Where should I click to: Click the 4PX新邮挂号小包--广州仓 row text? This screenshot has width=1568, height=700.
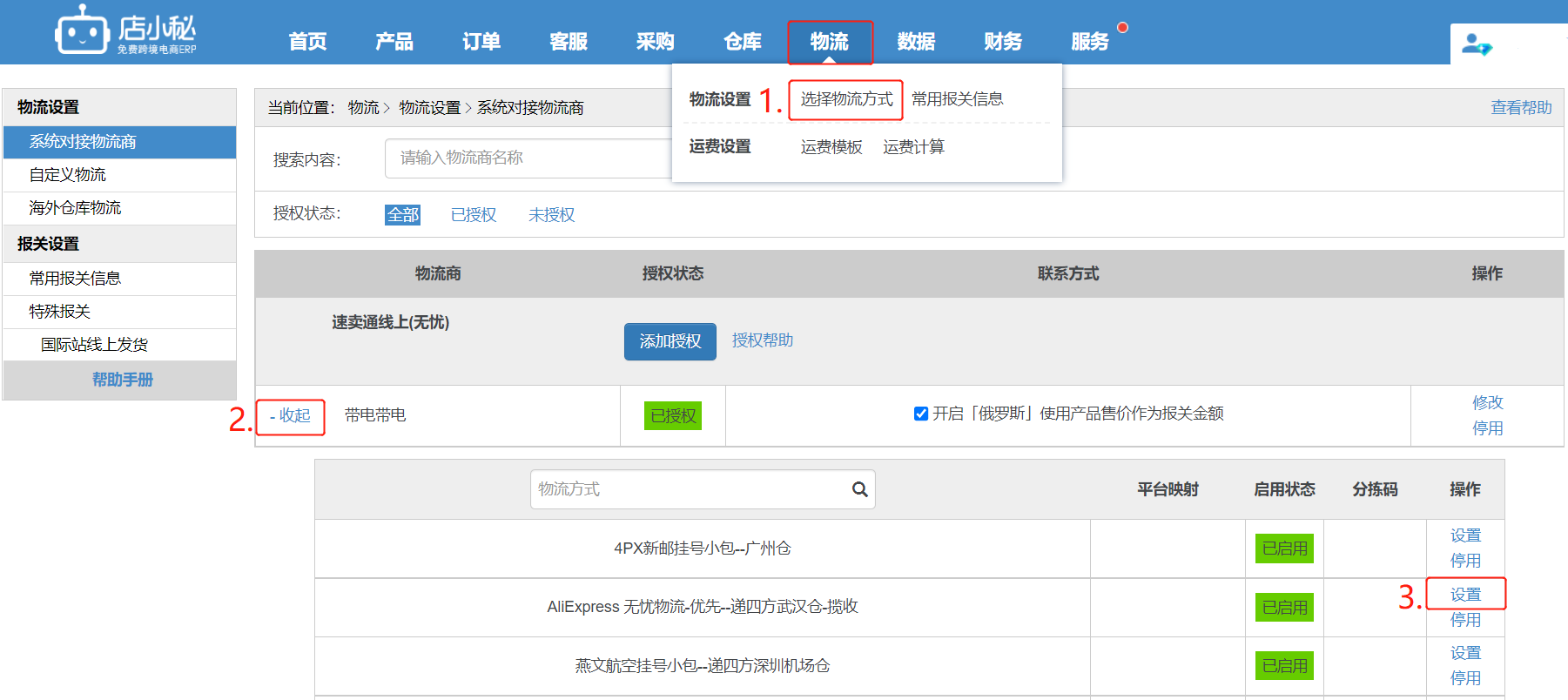(703, 549)
